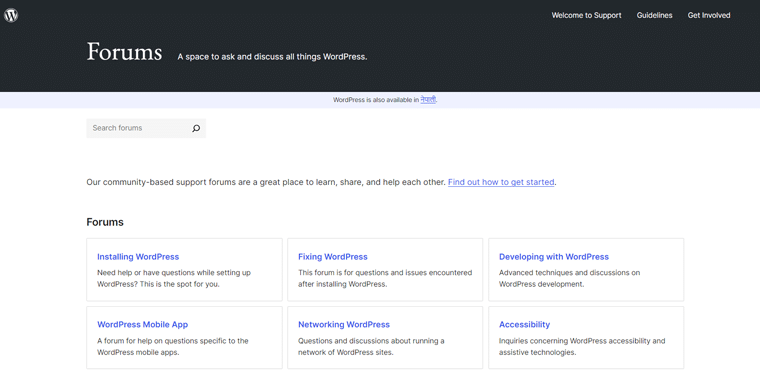This screenshot has height=372, width=760.
Task: Click 'Our community-based support forums' intro text
Action: [x=266, y=182]
